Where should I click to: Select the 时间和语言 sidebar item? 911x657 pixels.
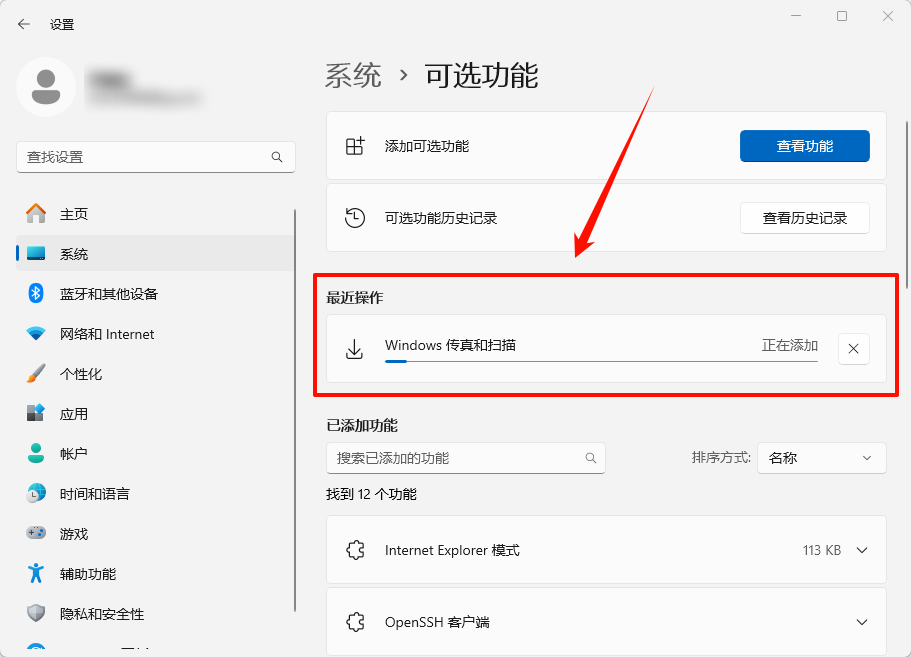tap(36, 493)
